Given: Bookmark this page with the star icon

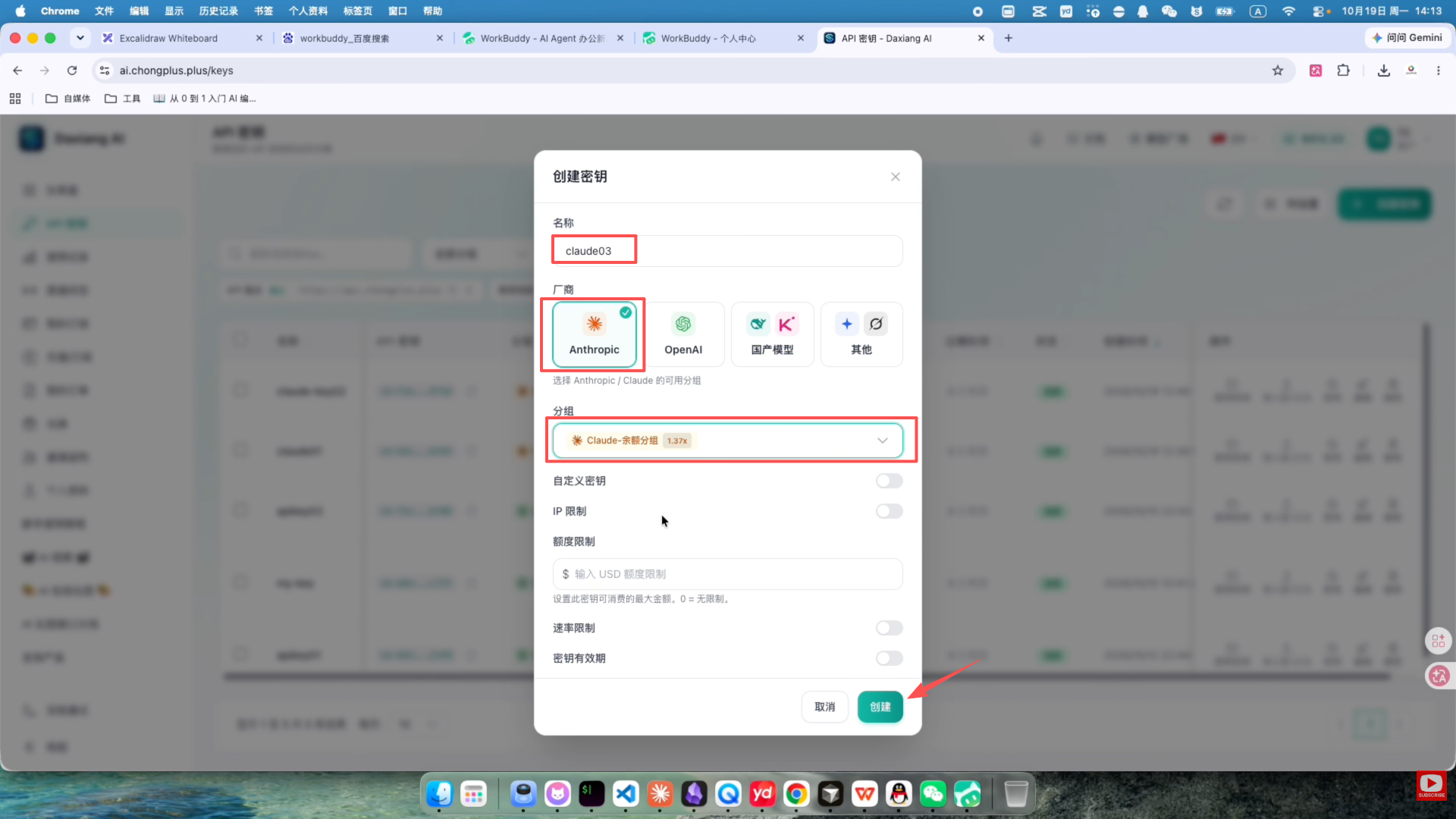Looking at the screenshot, I should tap(1278, 71).
